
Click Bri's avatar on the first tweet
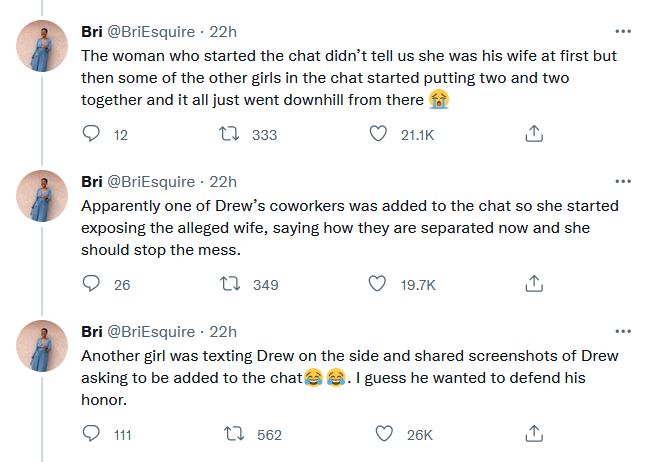click(45, 46)
